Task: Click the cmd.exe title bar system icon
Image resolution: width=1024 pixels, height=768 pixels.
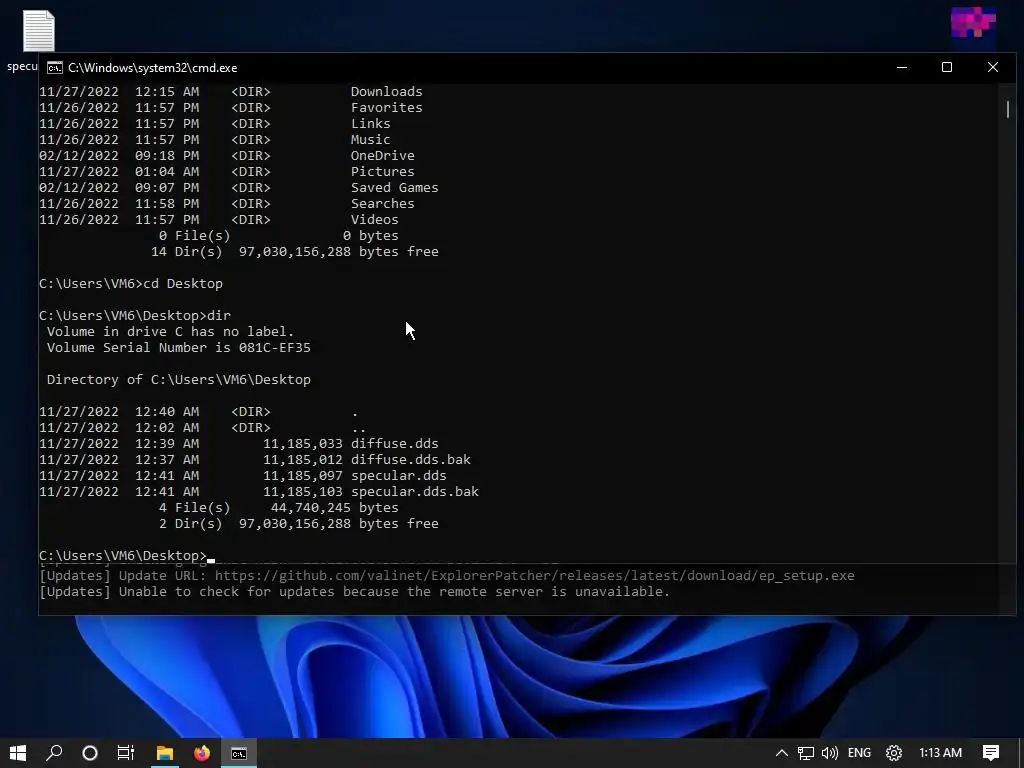Action: click(x=55, y=68)
